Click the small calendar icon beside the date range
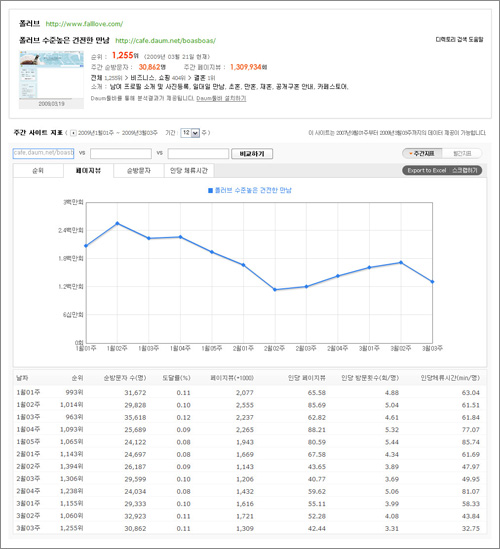Image resolution: width=500 pixels, height=549 pixels. [73, 133]
